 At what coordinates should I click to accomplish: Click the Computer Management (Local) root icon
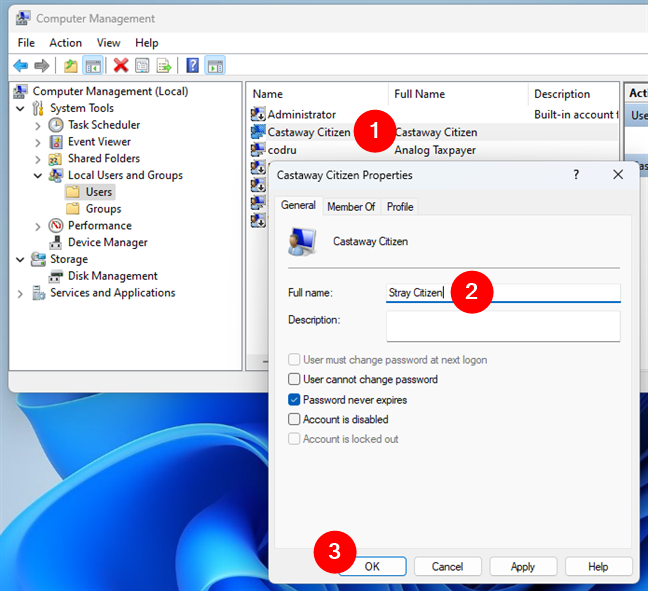(x=21, y=91)
